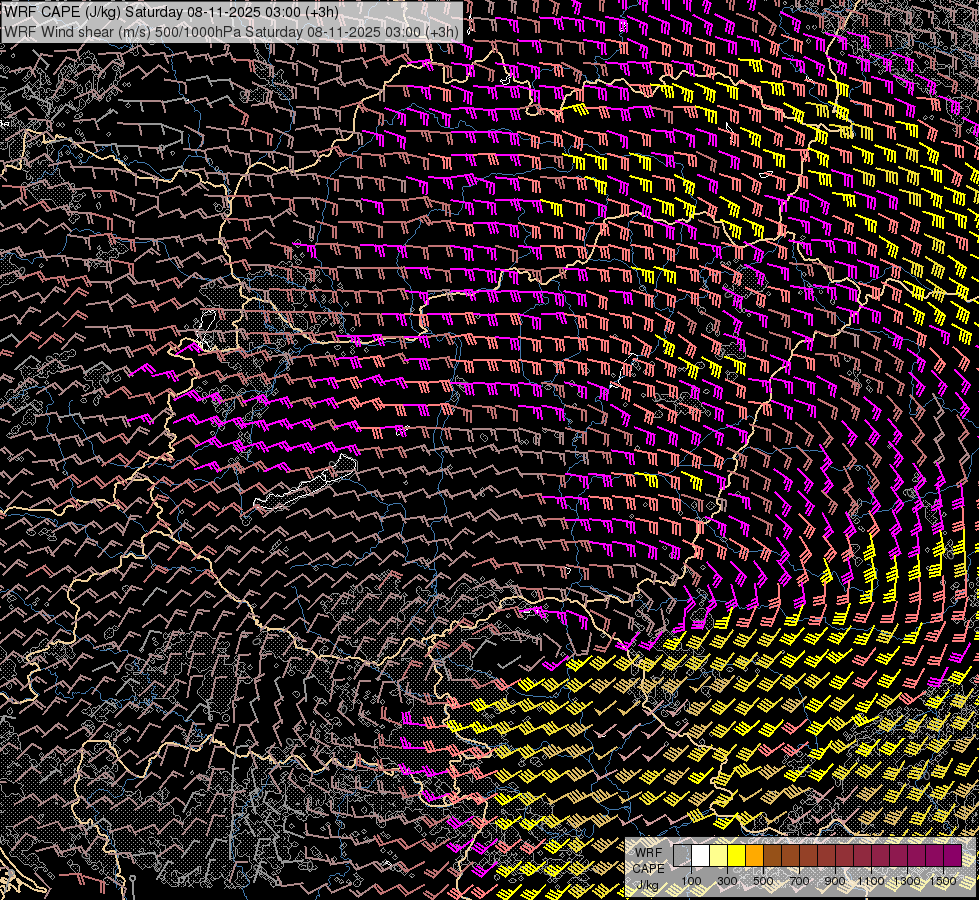This screenshot has width=979, height=900.
Task: Select the 1100 legend scale label
Action: click(871, 881)
